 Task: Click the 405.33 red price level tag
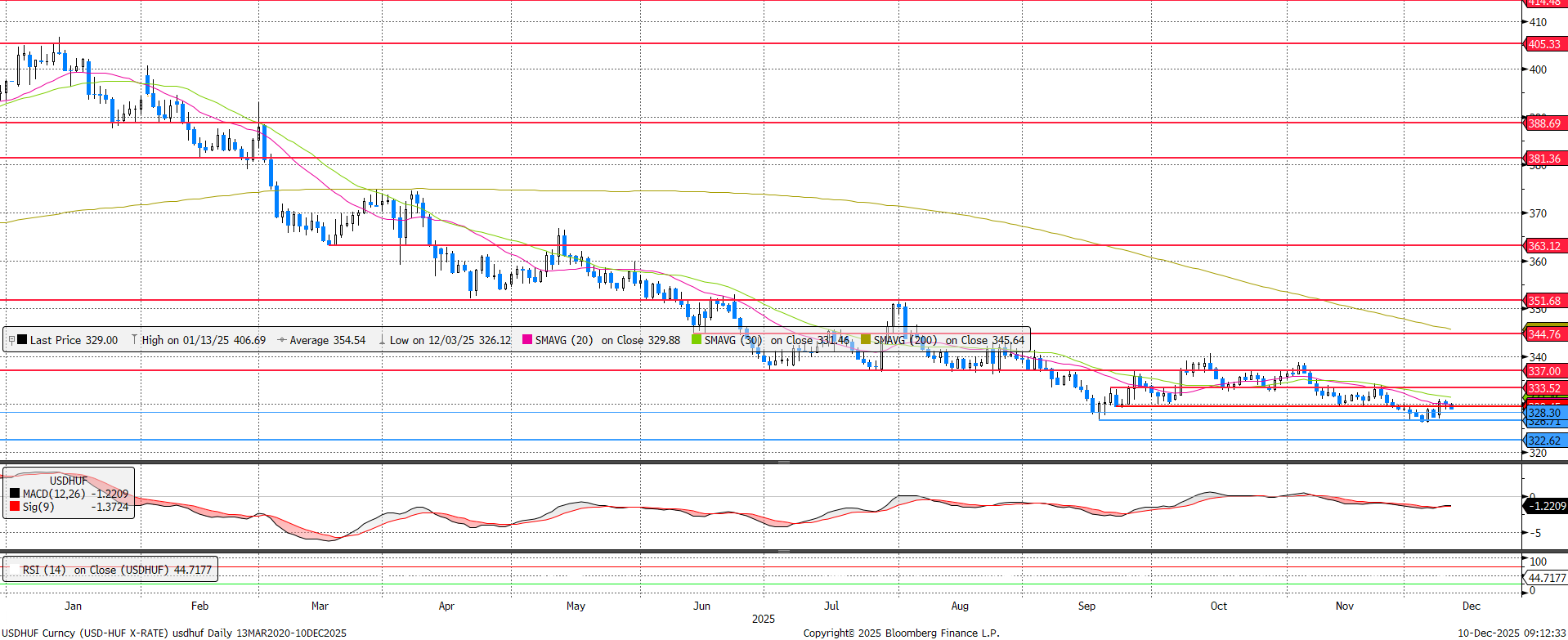click(1543, 44)
